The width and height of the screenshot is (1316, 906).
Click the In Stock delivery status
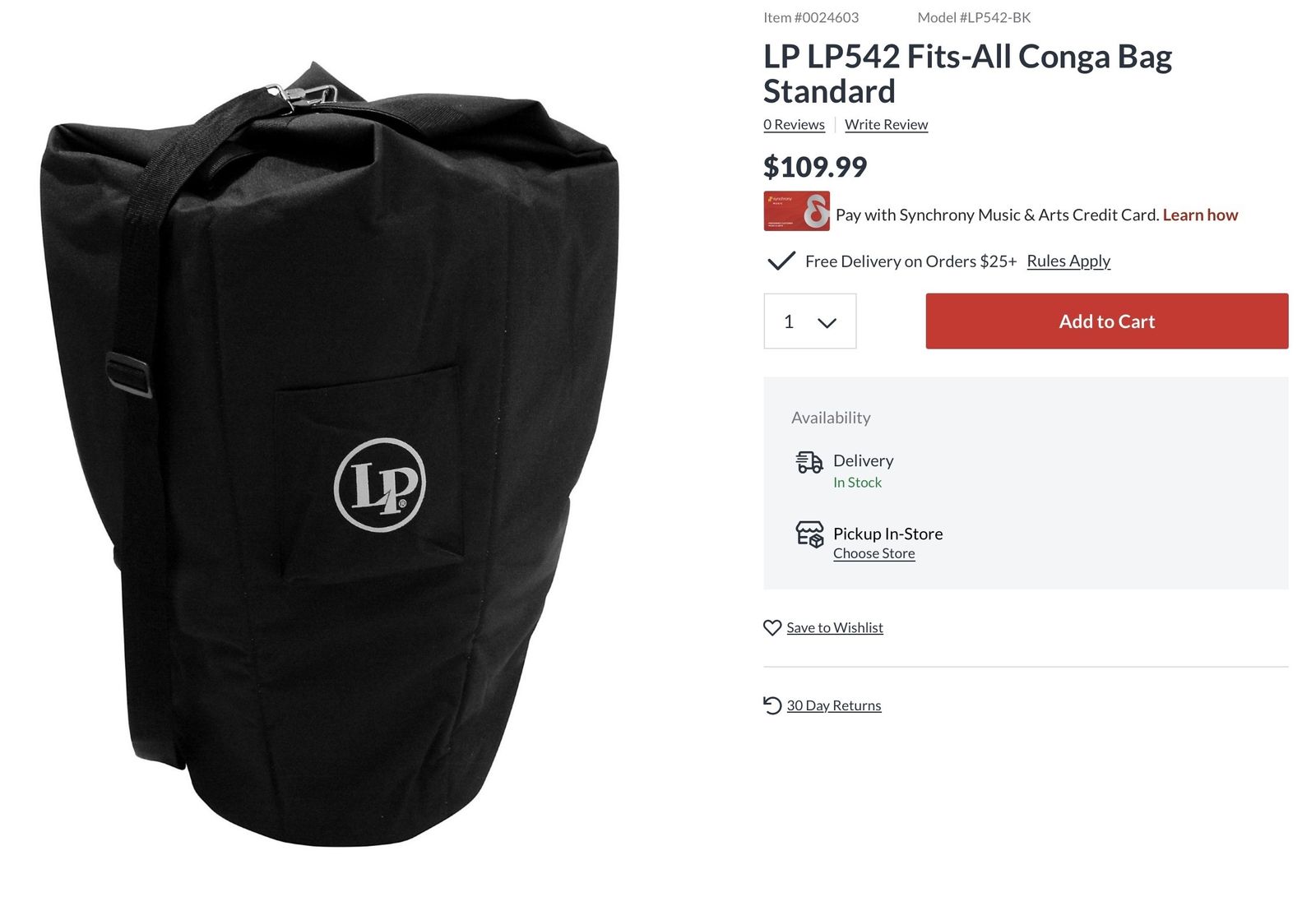[857, 483]
